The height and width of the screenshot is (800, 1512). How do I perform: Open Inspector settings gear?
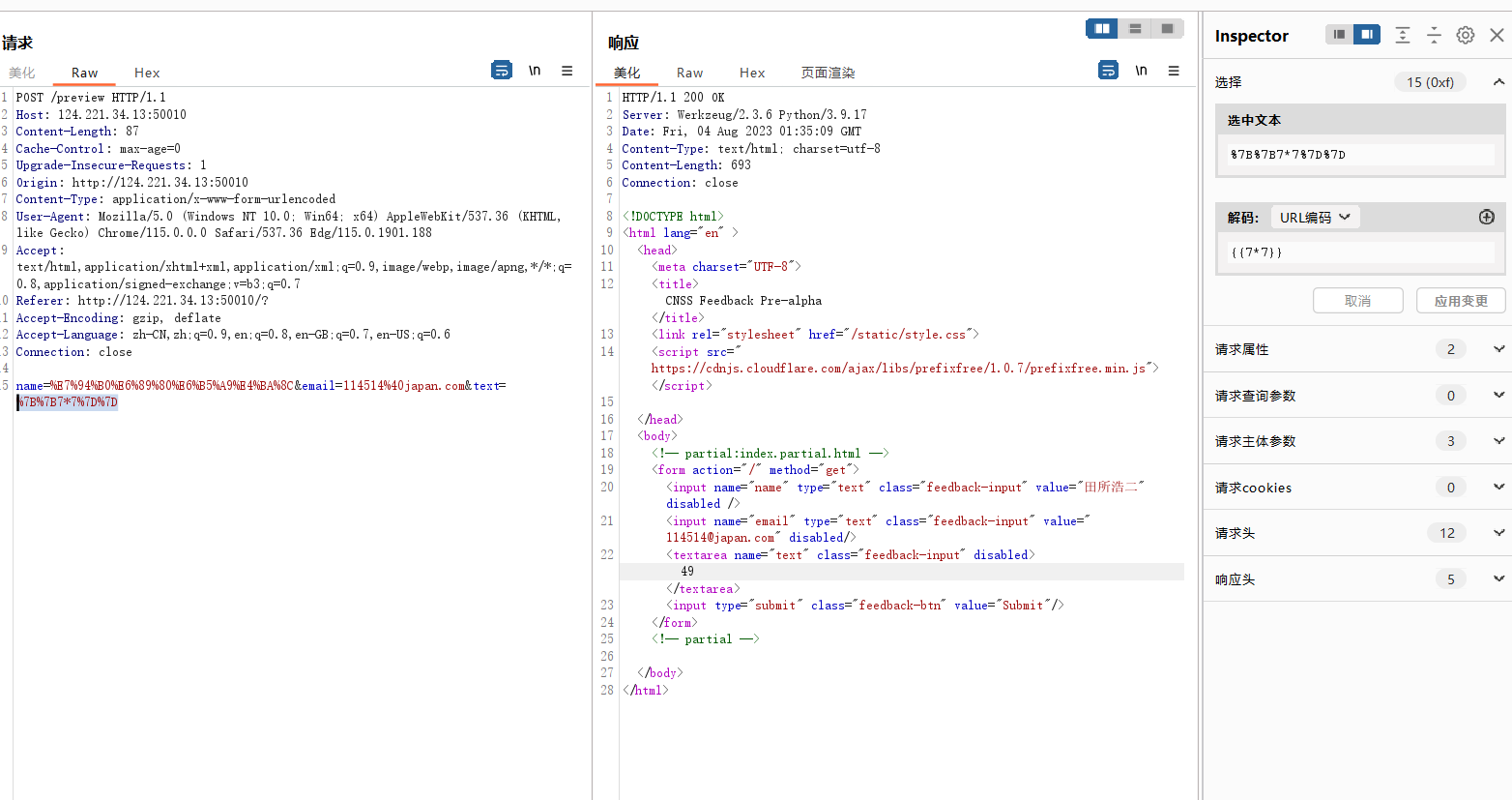[x=1466, y=35]
